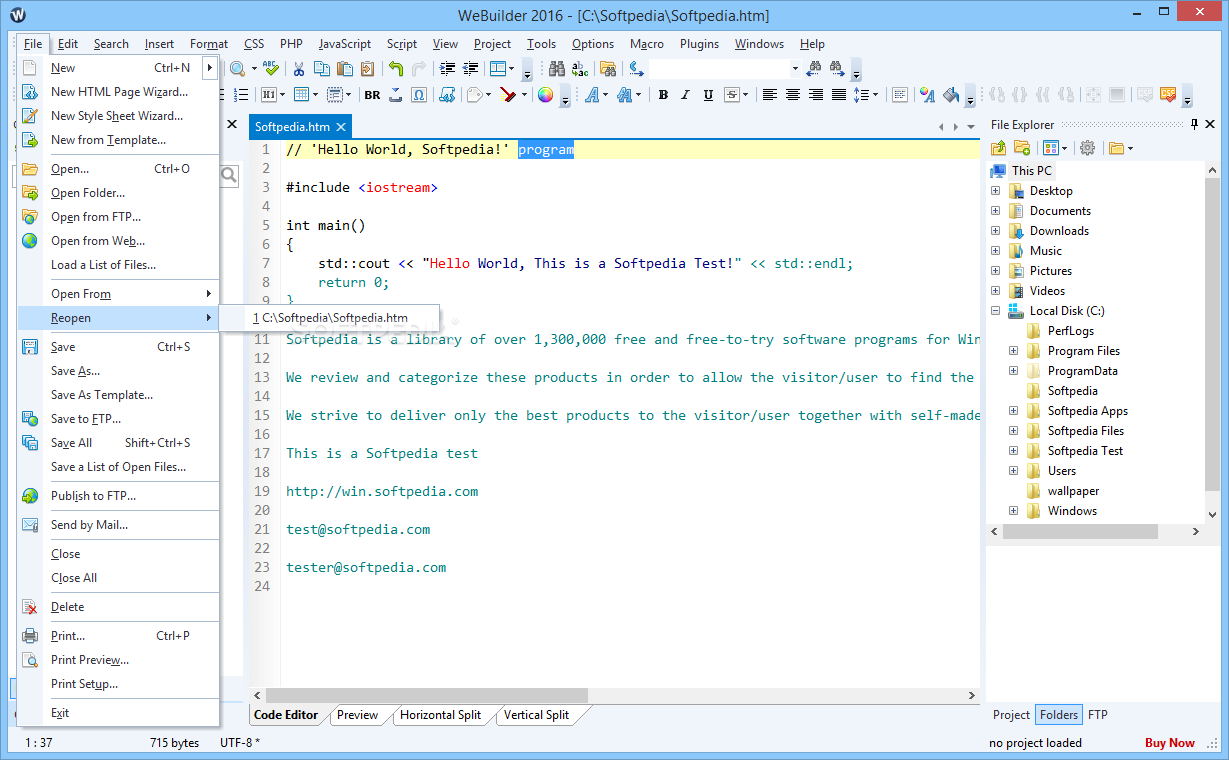Image resolution: width=1229 pixels, height=760 pixels.
Task: Toggle align right
Action: 815,94
